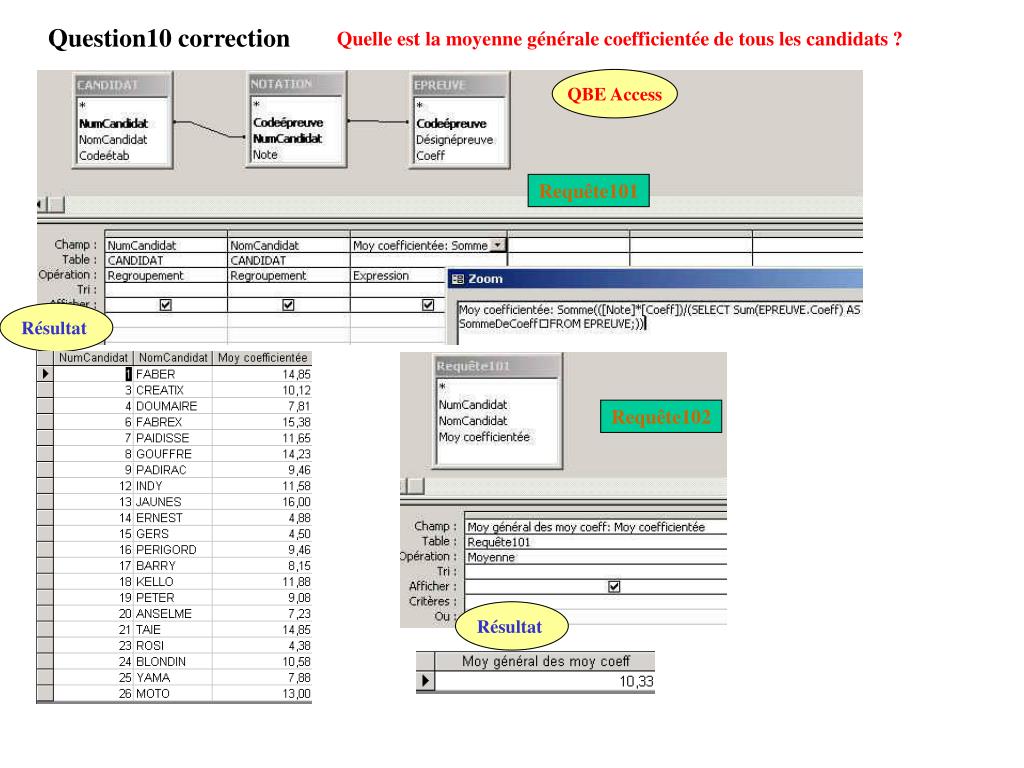Click first Regroupement cell in Opération row

click(166, 276)
